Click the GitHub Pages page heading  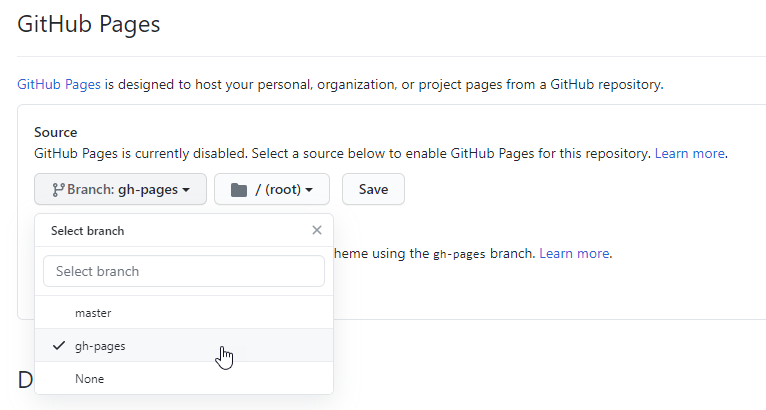tap(89, 24)
